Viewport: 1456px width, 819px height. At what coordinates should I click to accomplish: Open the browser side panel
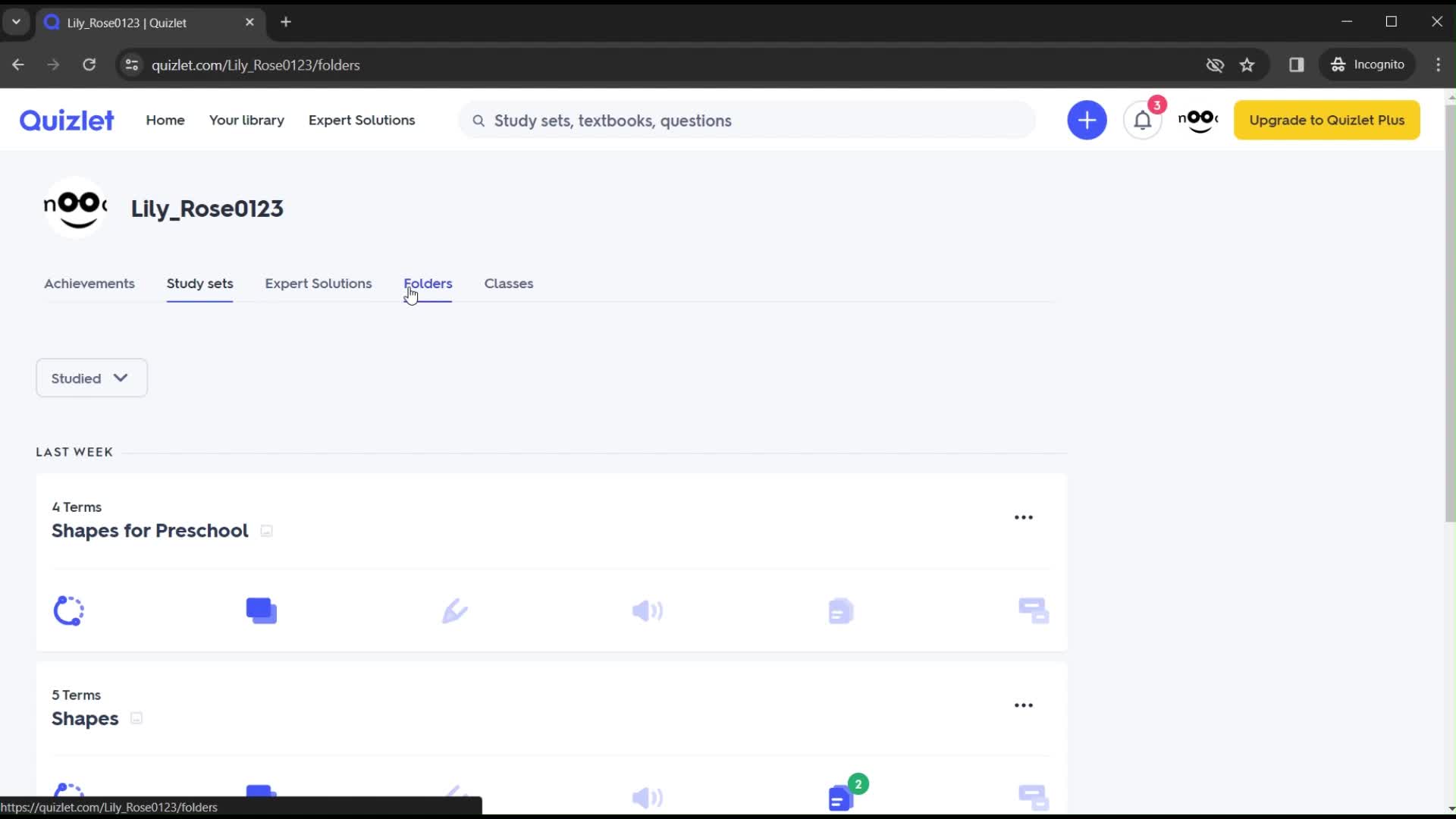coord(1297,65)
